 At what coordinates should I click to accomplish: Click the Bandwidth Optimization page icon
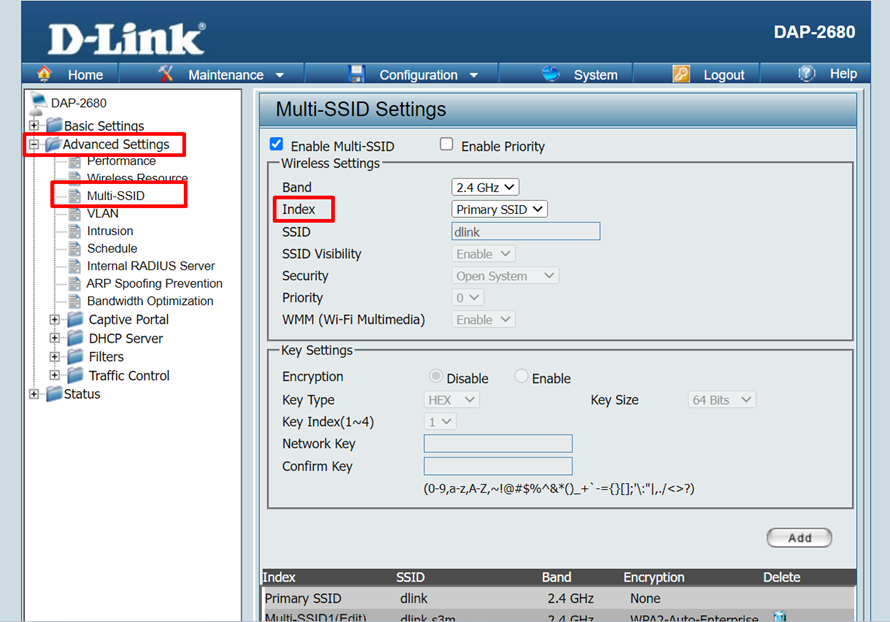pyautogui.click(x=74, y=301)
